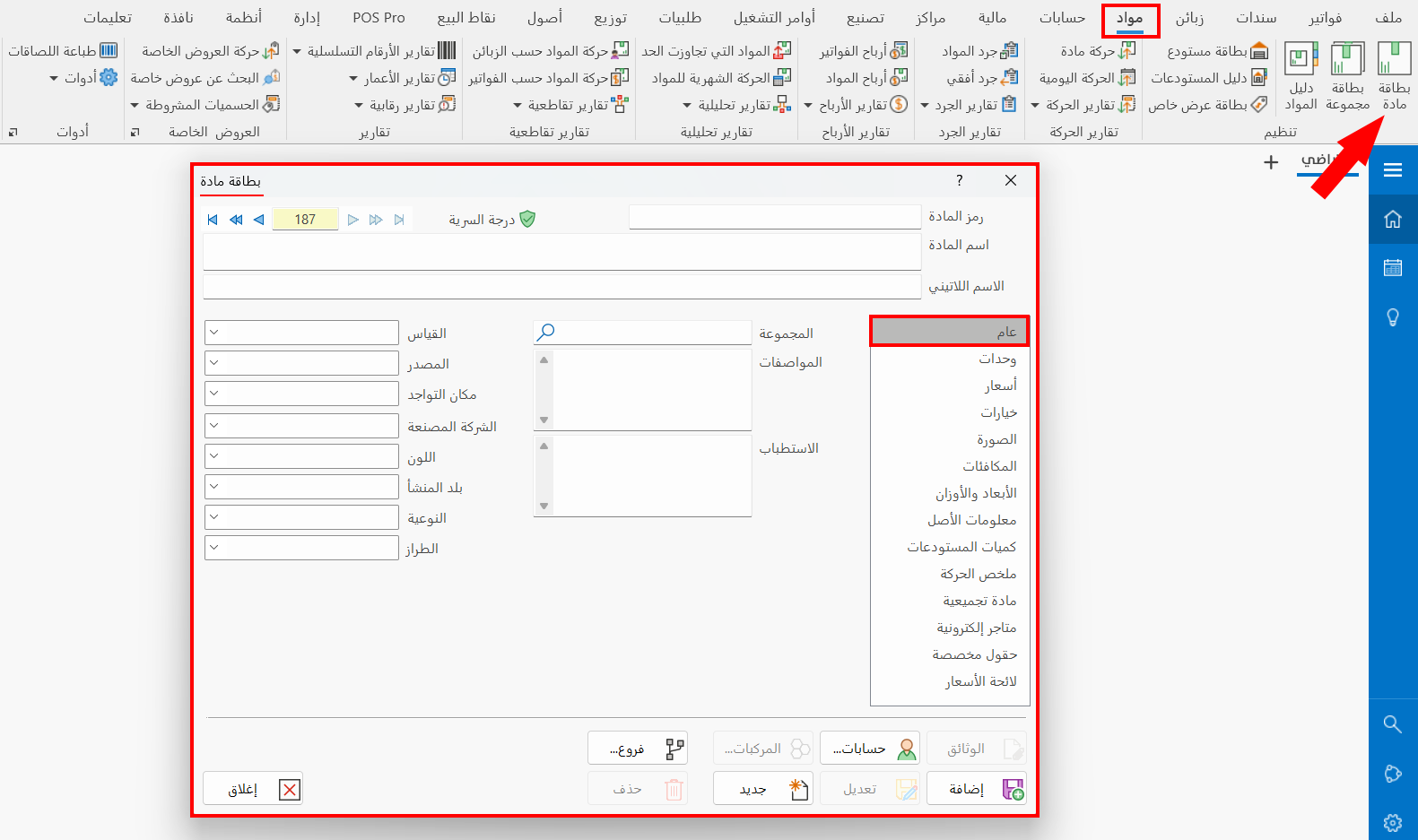
Task: Open دليل المستودعات
Action: pos(1208,78)
